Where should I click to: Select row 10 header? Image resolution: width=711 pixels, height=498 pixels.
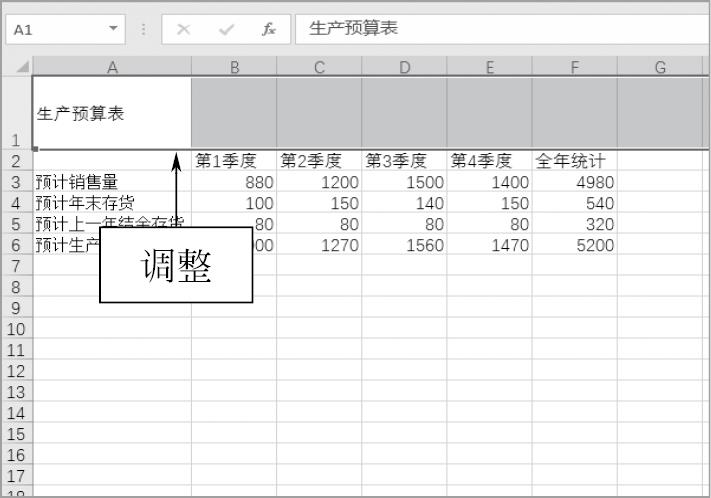tap(17, 329)
